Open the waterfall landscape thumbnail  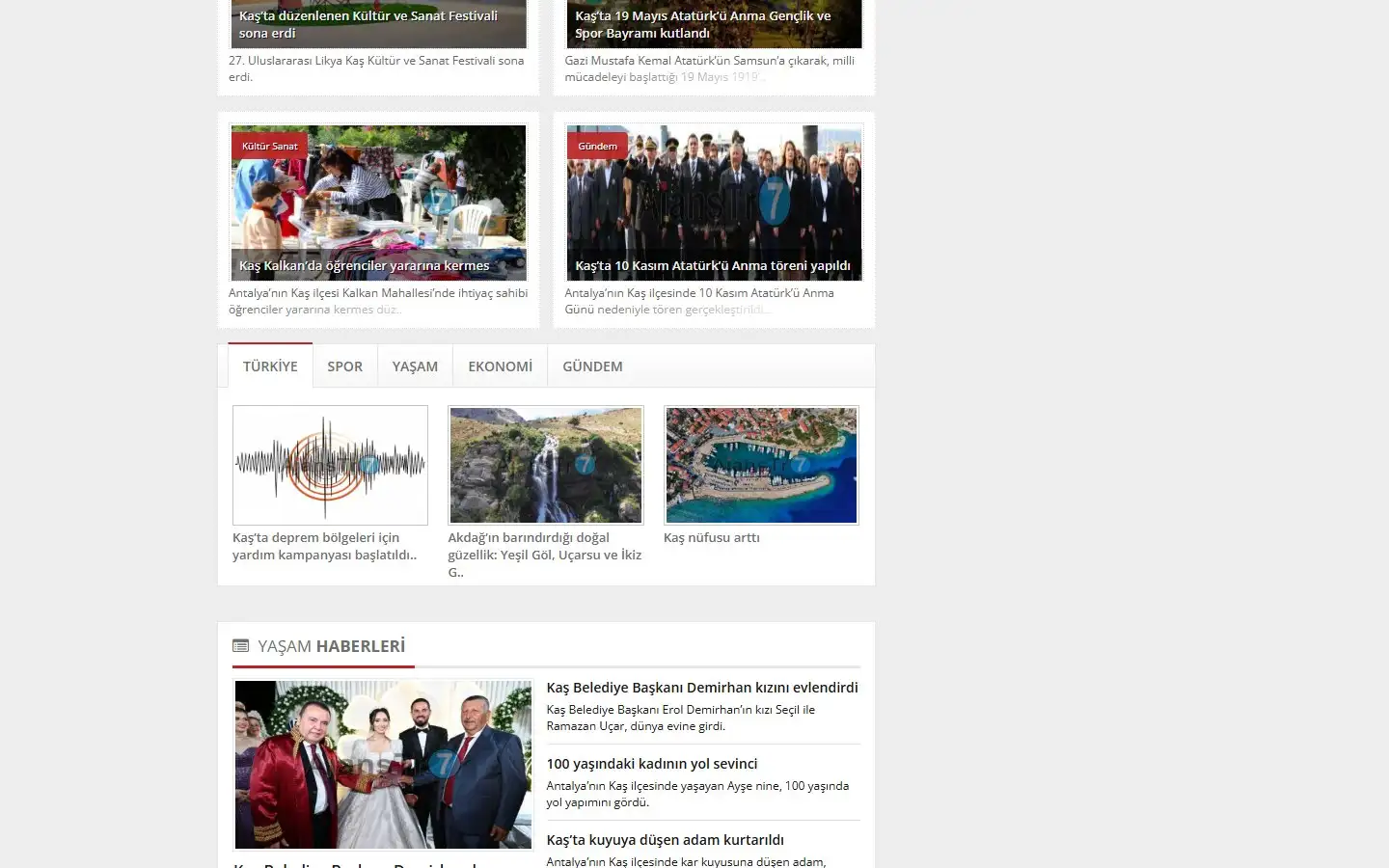[546, 465]
